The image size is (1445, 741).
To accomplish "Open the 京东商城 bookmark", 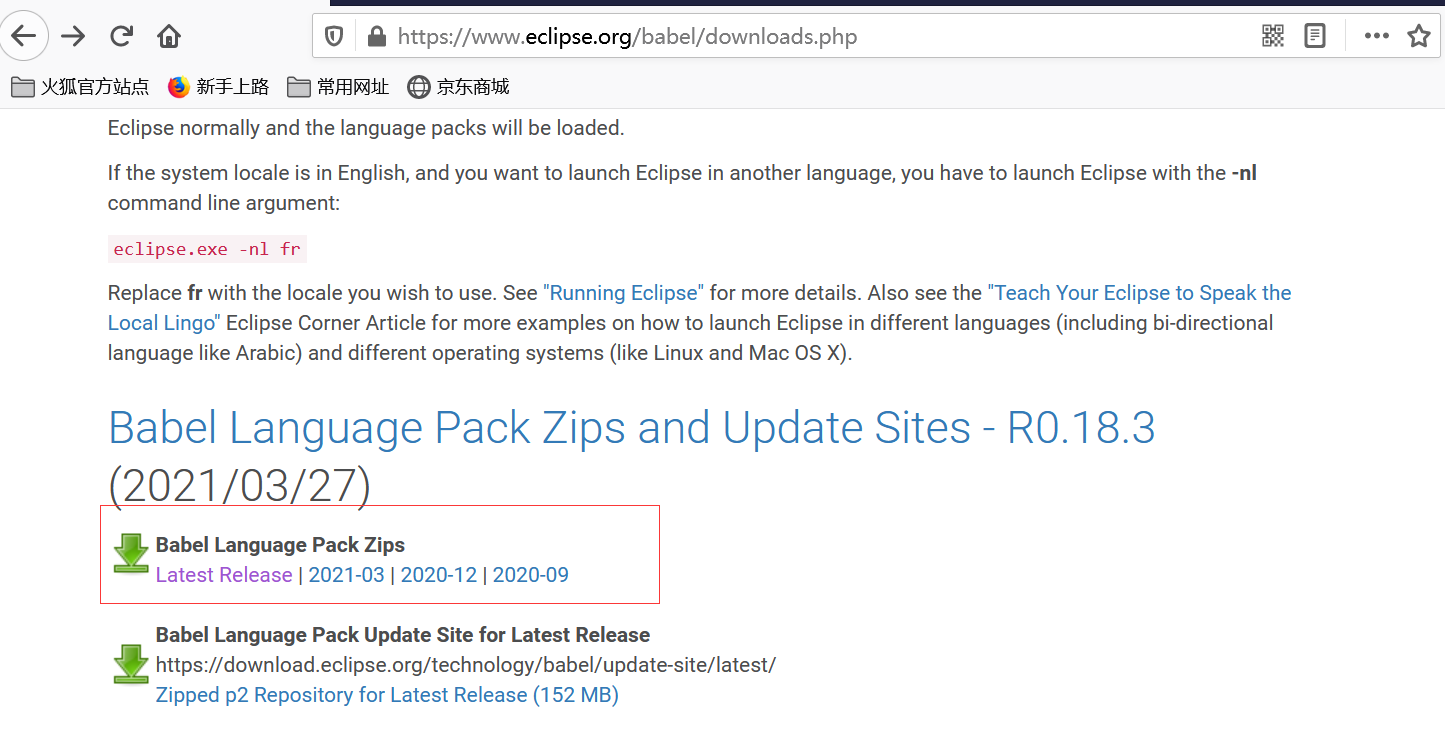I will 459,87.
